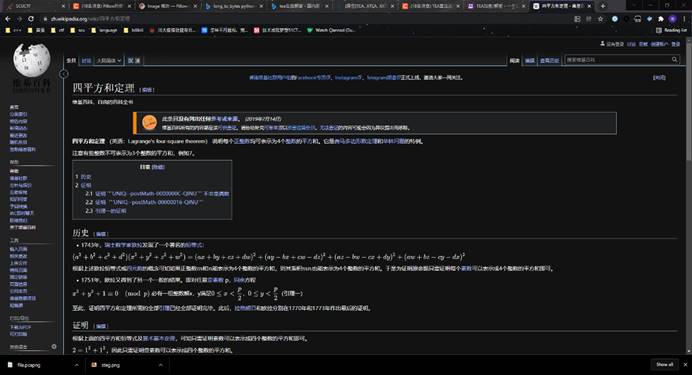Reload the page with the refresh icon
Screen dimensions: 692x375
click(x=30, y=19)
